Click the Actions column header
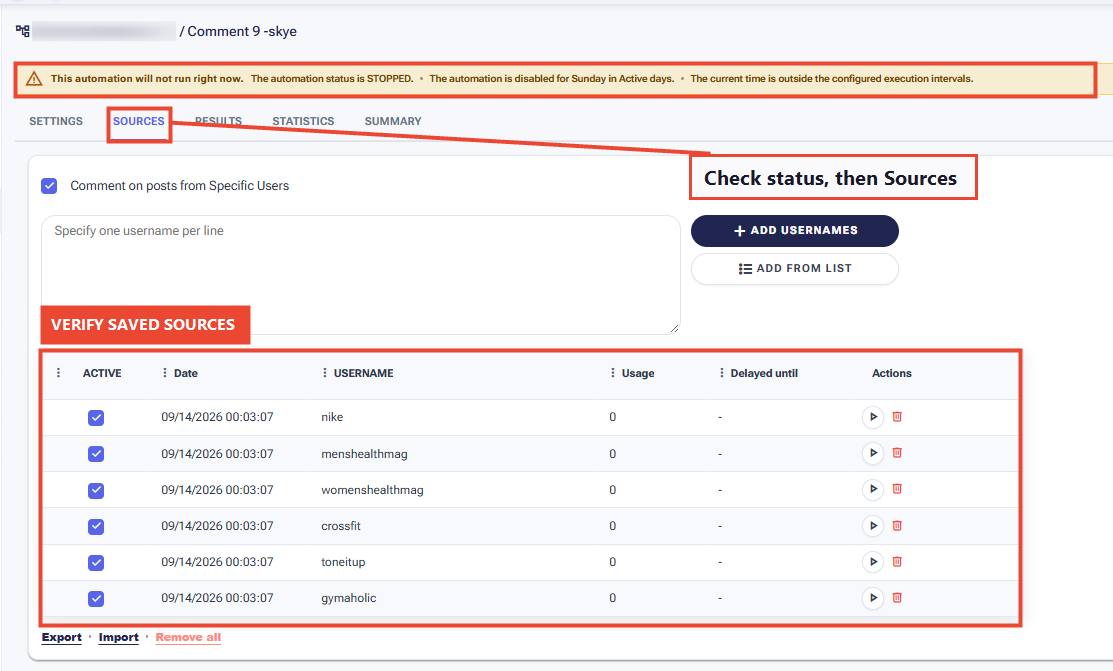 point(892,373)
